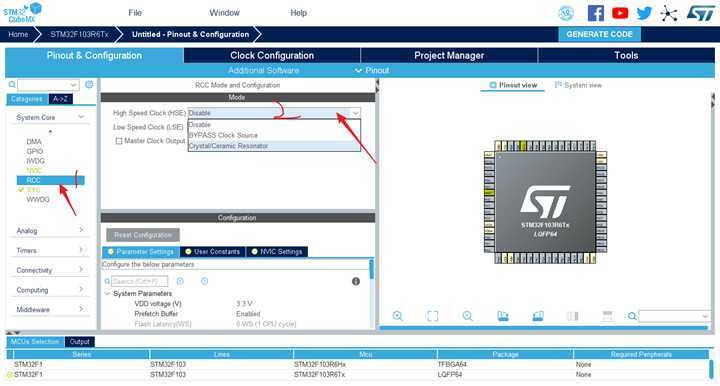Select RCC in System Core list
Image resolution: width=720 pixels, height=386 pixels.
point(51,180)
